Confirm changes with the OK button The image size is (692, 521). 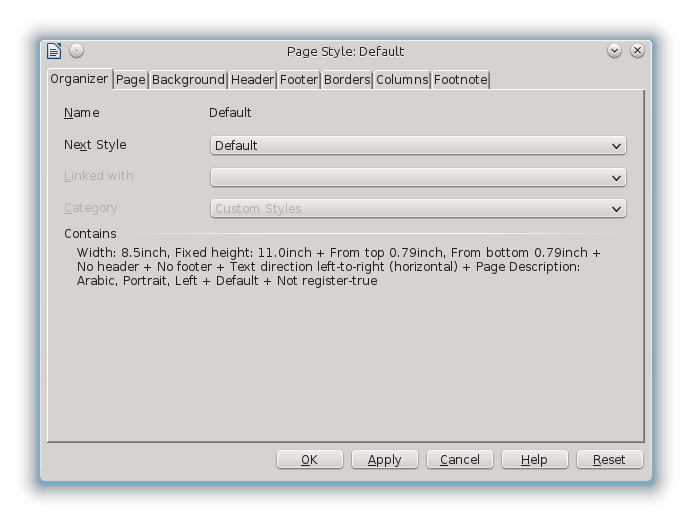(x=310, y=460)
